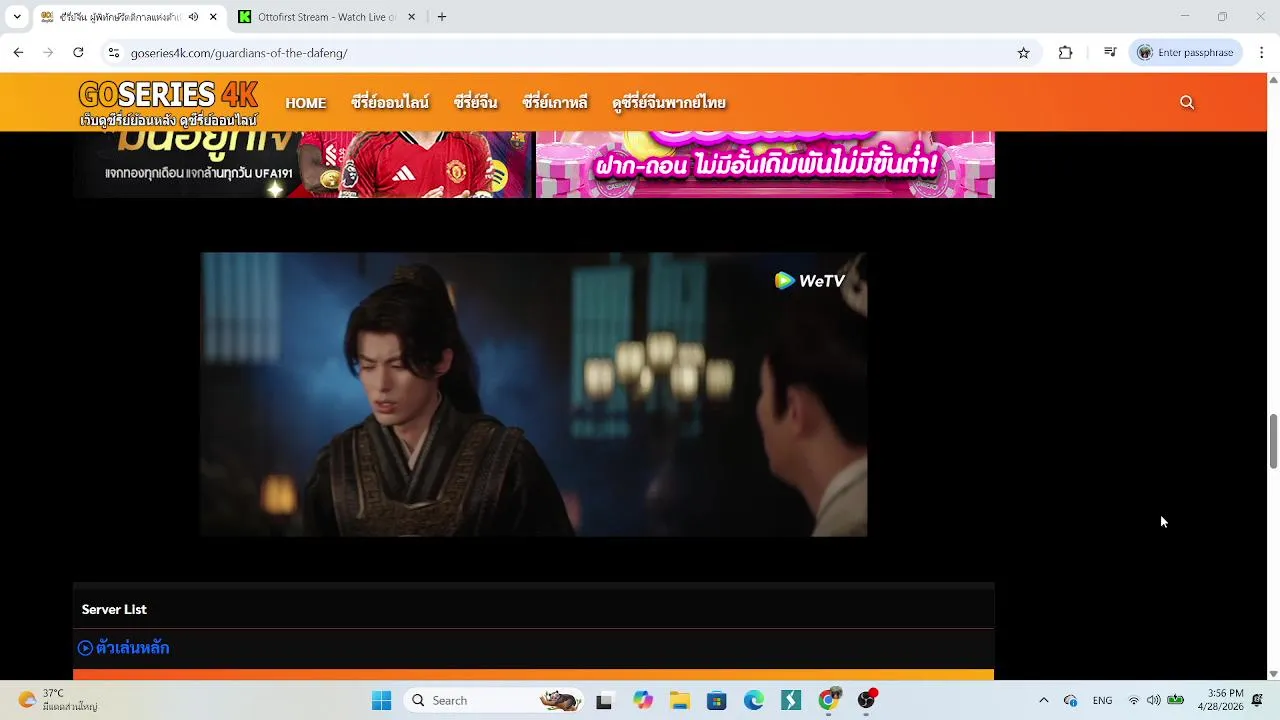Open the GOSERIES 4K logo homepage

click(x=168, y=102)
